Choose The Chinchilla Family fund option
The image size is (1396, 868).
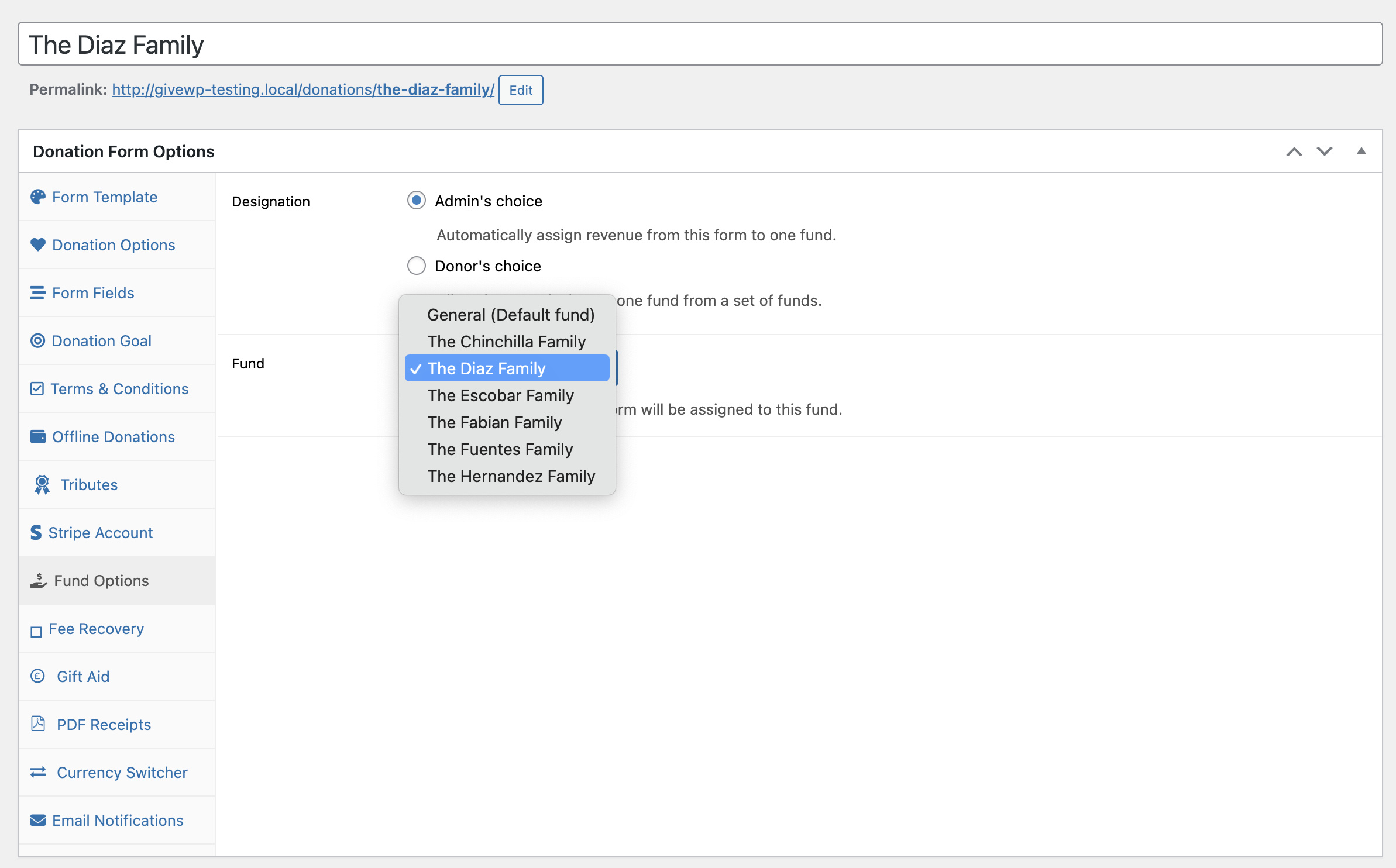507,342
